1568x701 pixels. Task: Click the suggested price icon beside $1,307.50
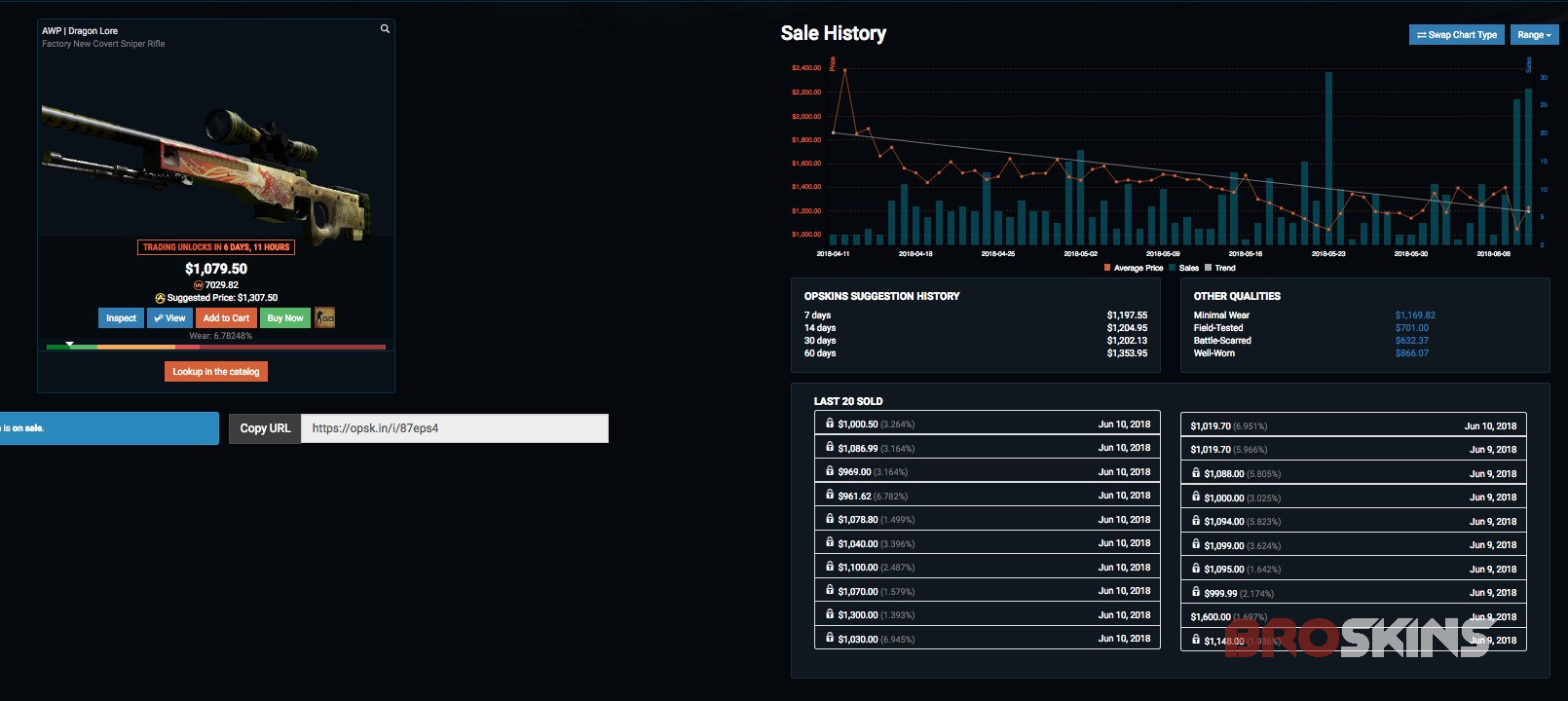click(160, 298)
